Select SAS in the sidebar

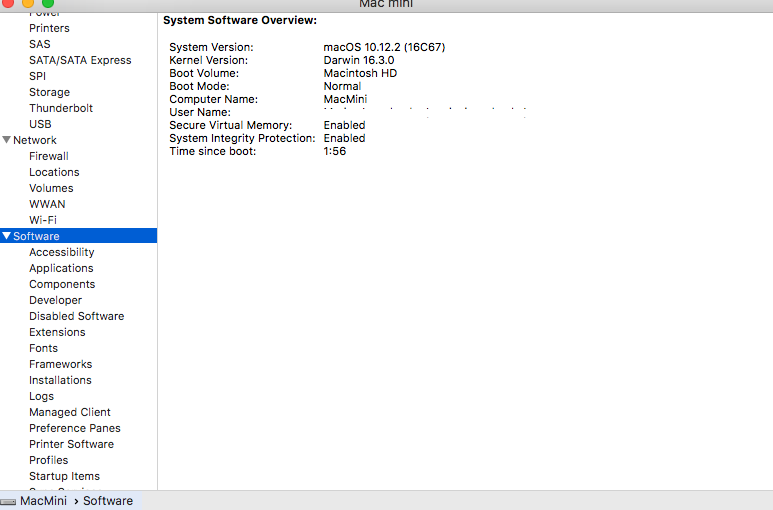coord(39,44)
